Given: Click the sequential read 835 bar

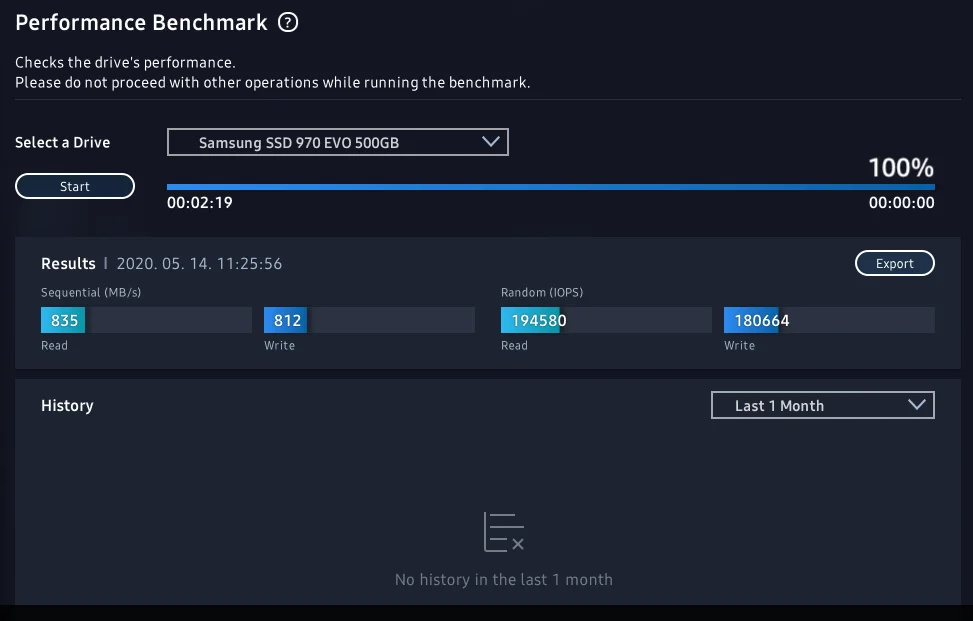Looking at the screenshot, I should (64, 321).
